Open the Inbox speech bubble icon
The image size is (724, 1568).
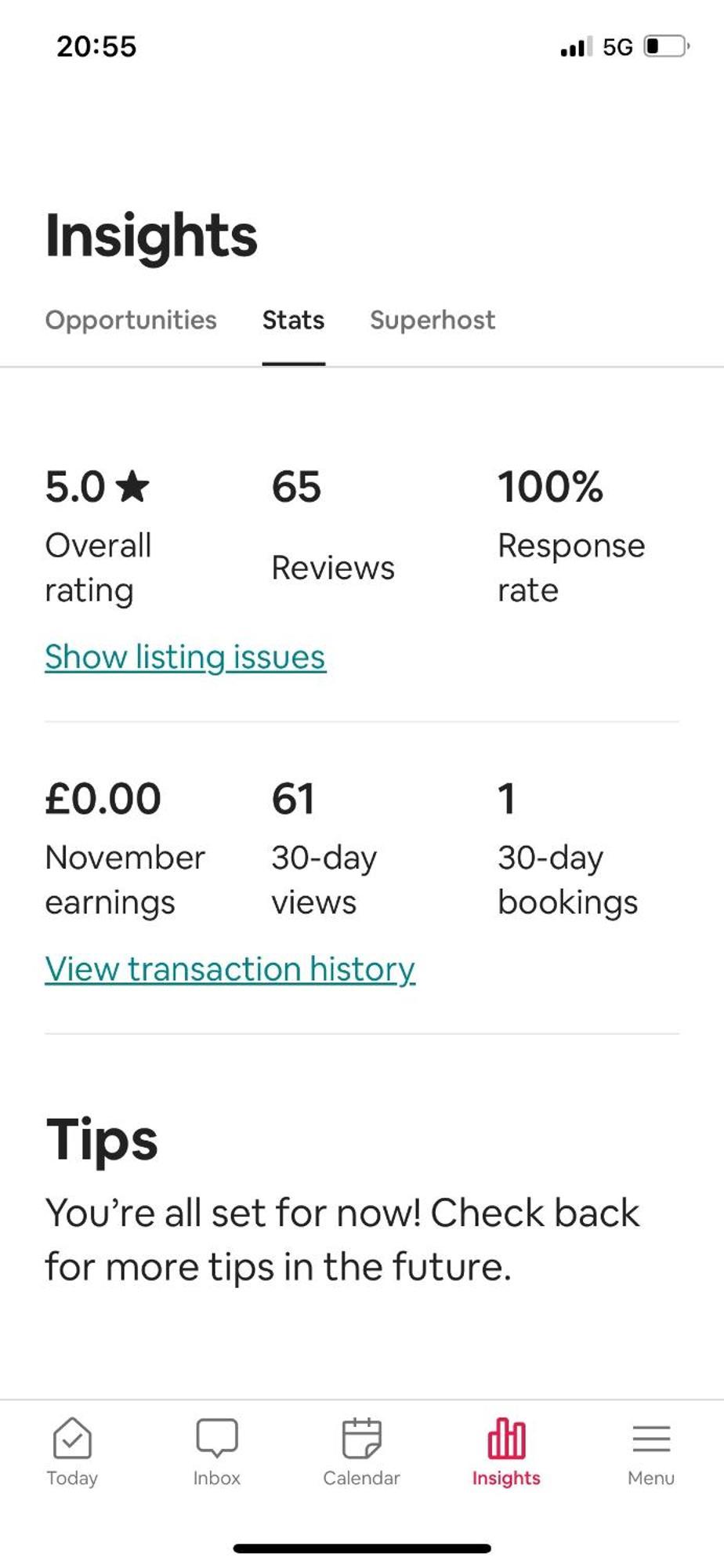pyautogui.click(x=217, y=1438)
